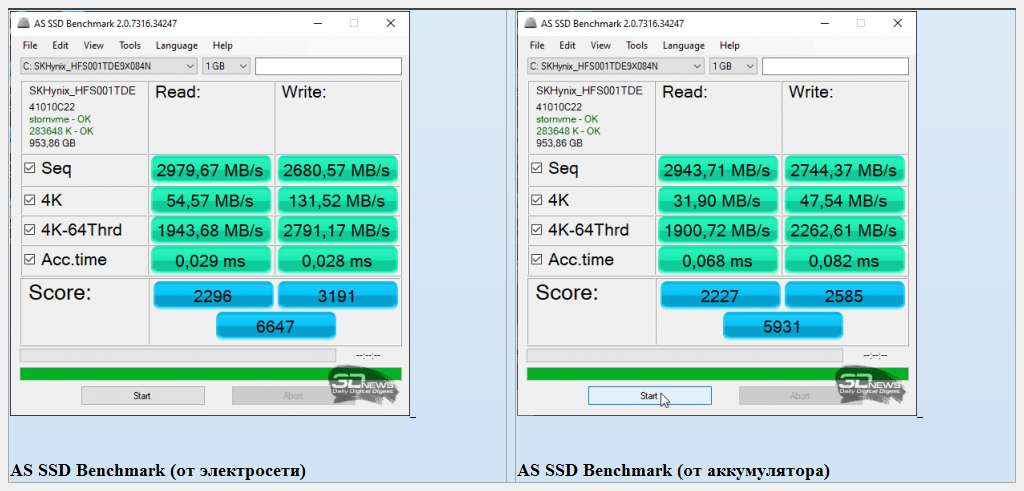Click read score 2227
Screen dimensions: 1024x491
[x=720, y=295]
